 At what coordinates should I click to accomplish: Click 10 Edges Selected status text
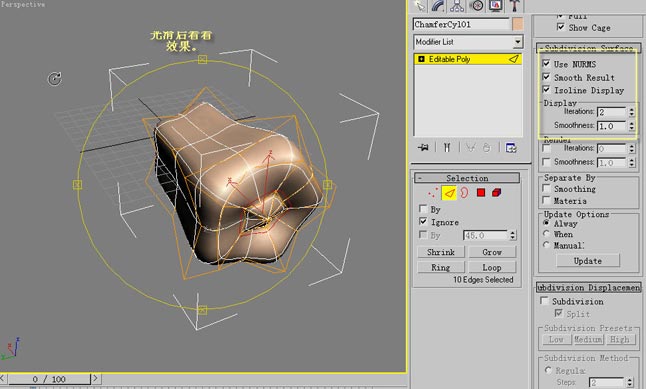(483, 279)
